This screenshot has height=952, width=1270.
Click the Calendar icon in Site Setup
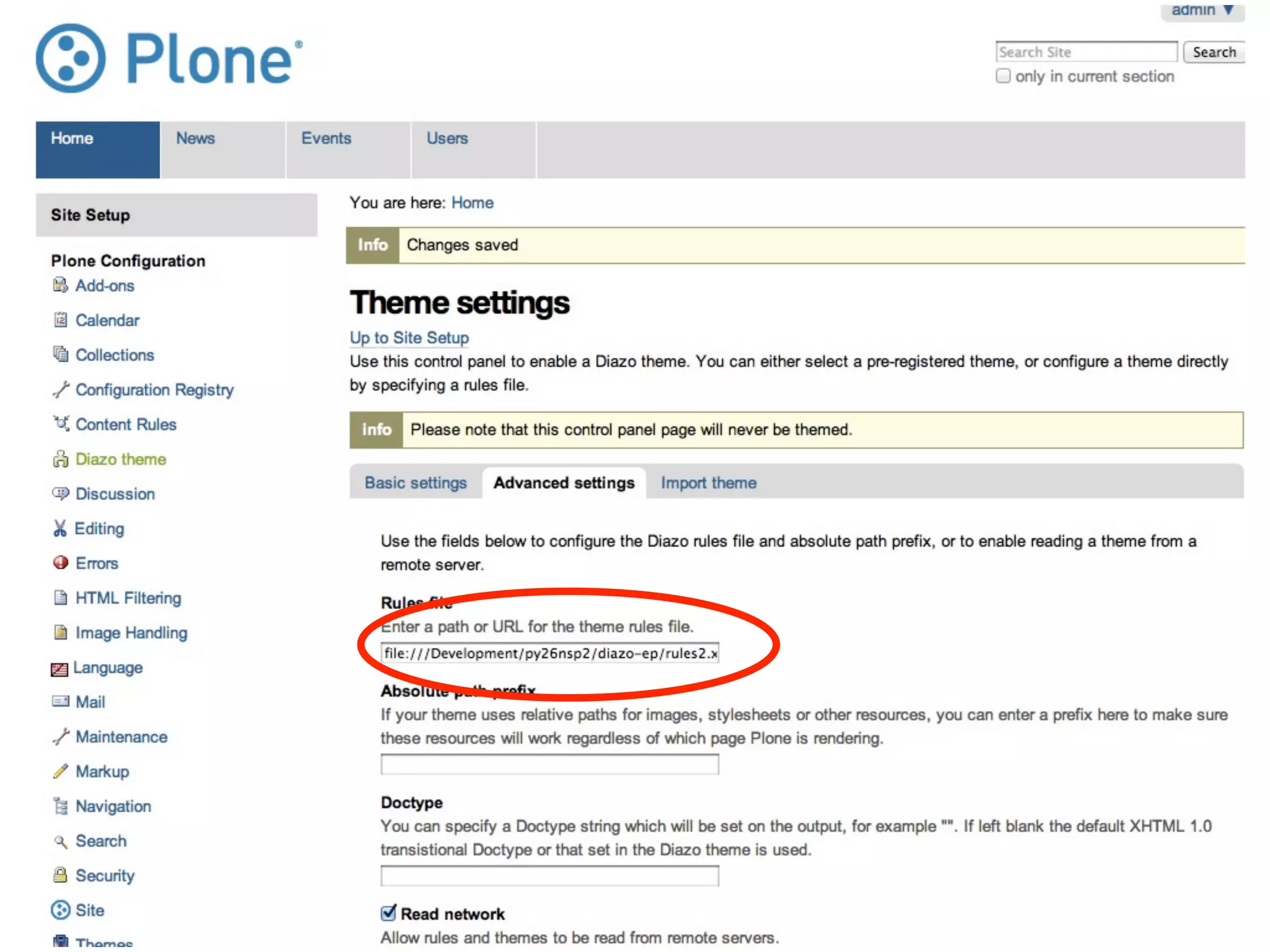click(60, 320)
